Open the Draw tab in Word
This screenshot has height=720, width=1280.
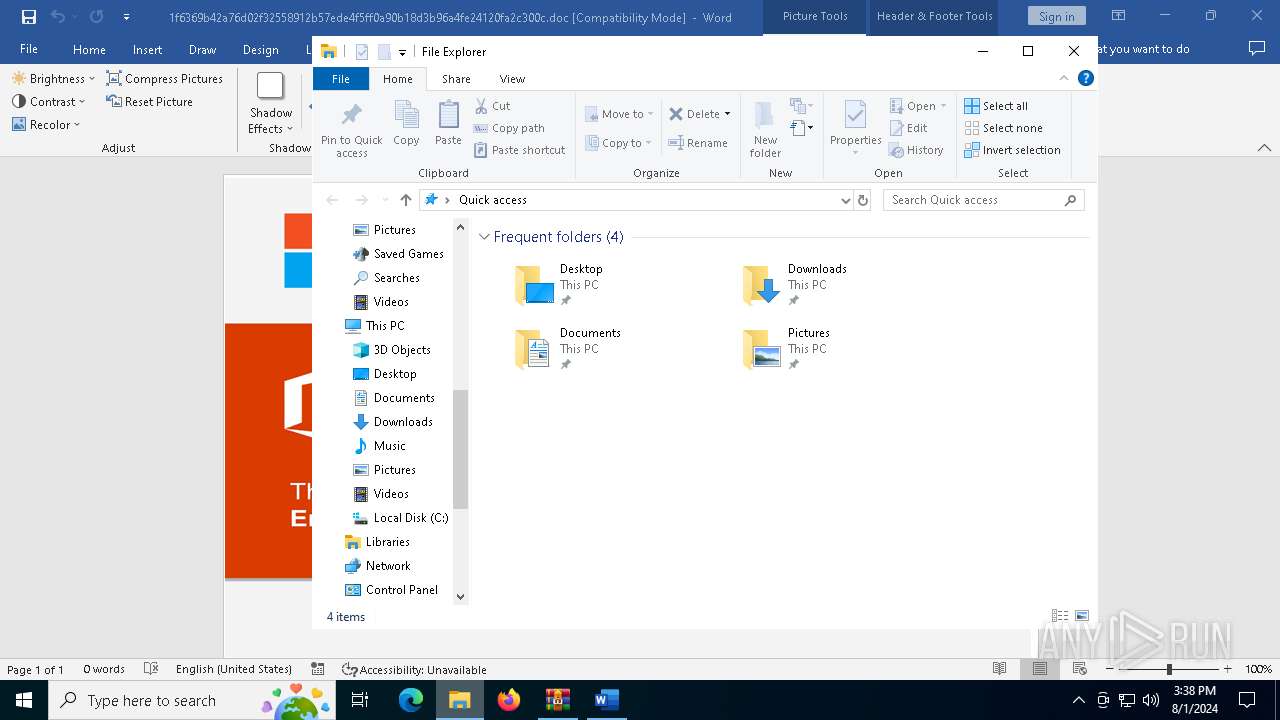point(202,49)
